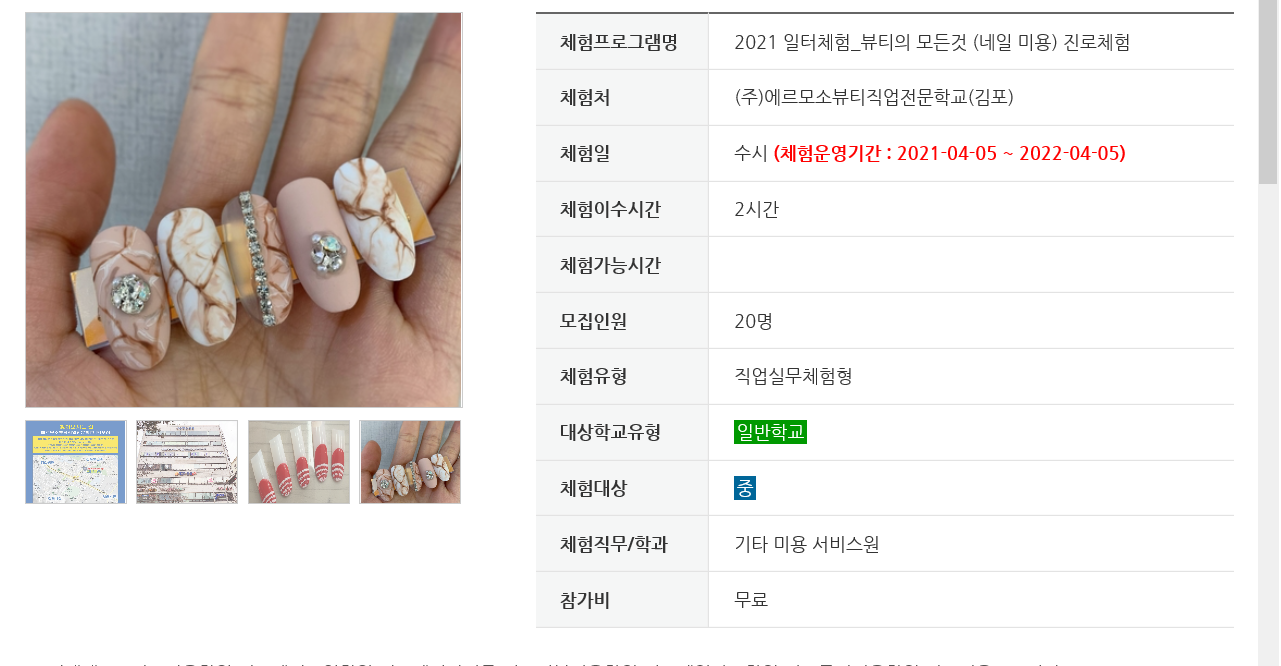
Task: Open the large marble nail art photo
Action: click(244, 210)
